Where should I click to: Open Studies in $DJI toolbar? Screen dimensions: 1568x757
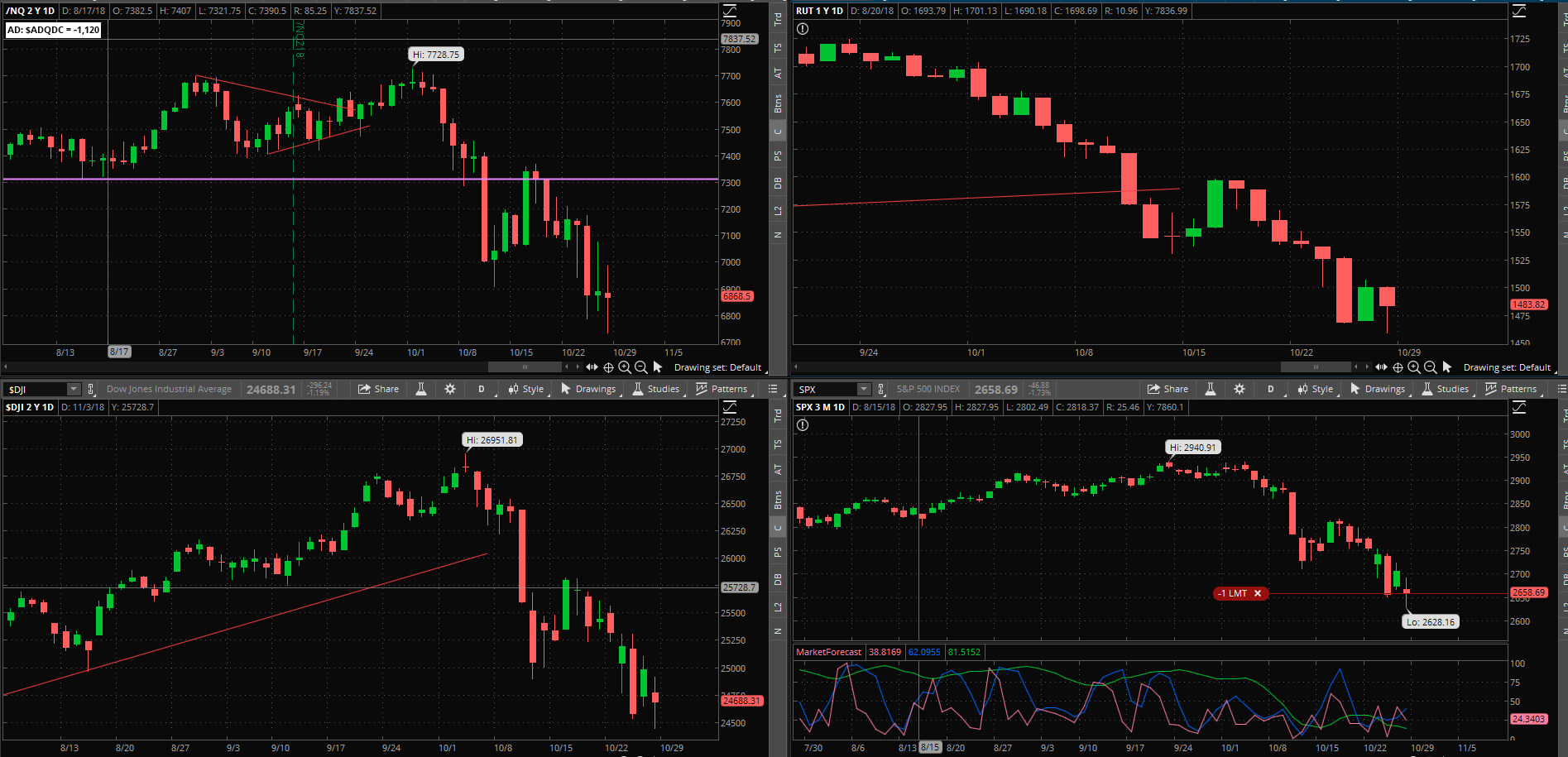pyautogui.click(x=656, y=389)
